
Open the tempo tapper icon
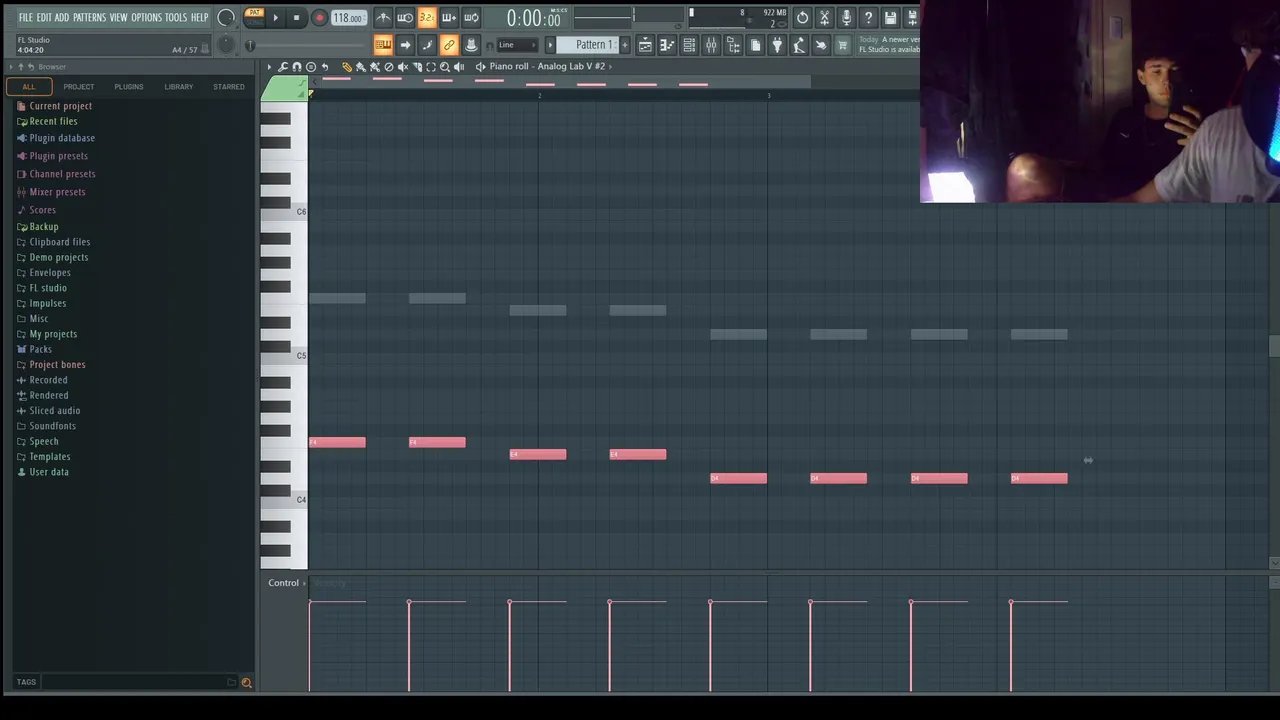[x=800, y=45]
